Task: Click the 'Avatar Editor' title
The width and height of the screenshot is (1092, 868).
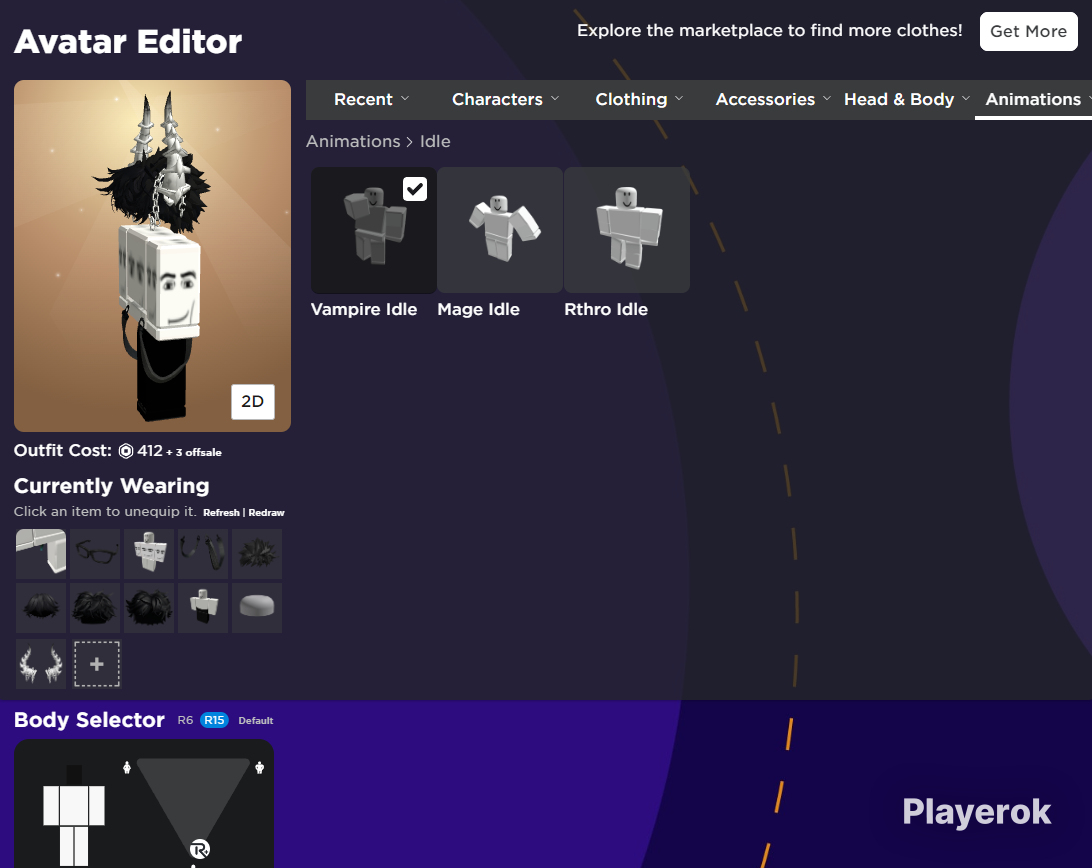Action: (x=128, y=42)
